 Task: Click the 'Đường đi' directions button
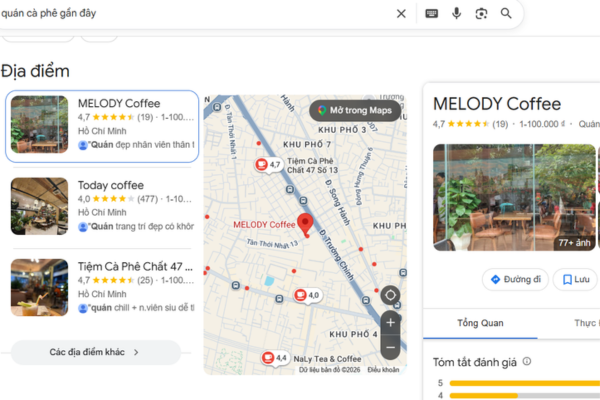(x=515, y=279)
